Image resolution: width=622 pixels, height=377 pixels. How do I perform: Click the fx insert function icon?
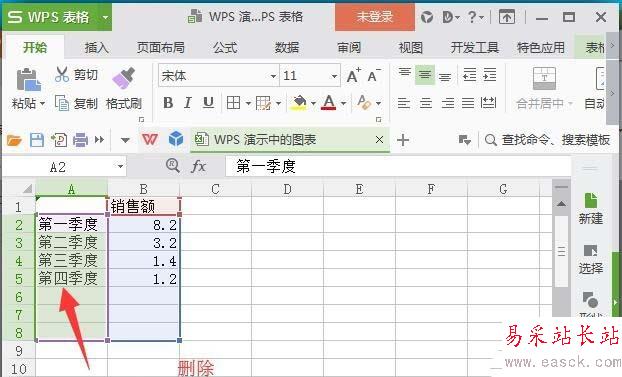(x=198, y=166)
